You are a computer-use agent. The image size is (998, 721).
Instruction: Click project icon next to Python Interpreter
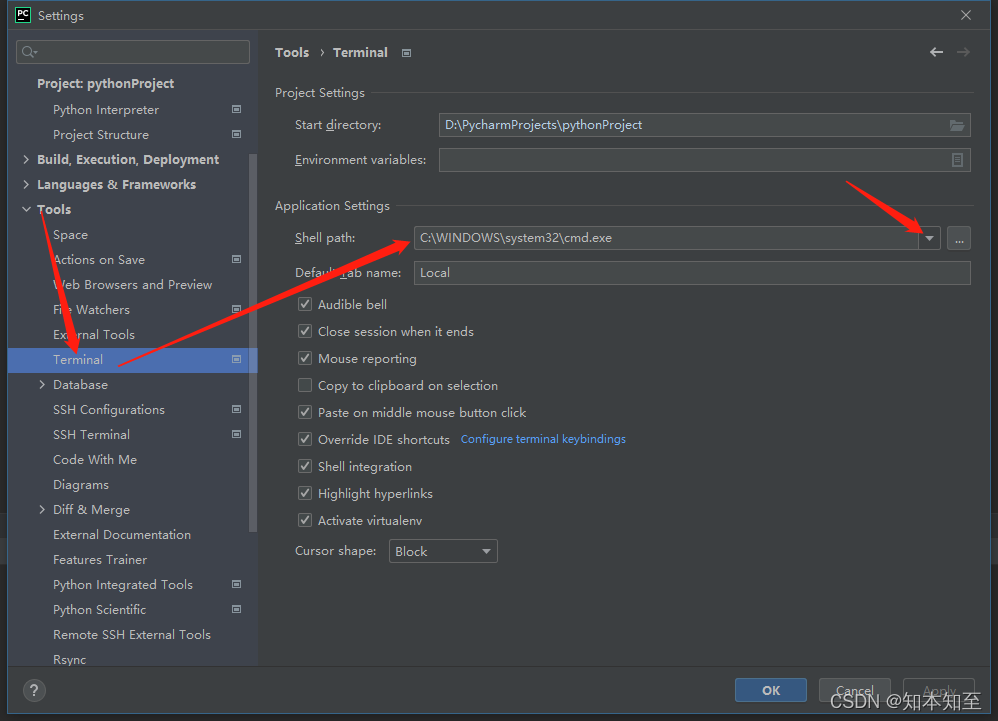237,109
